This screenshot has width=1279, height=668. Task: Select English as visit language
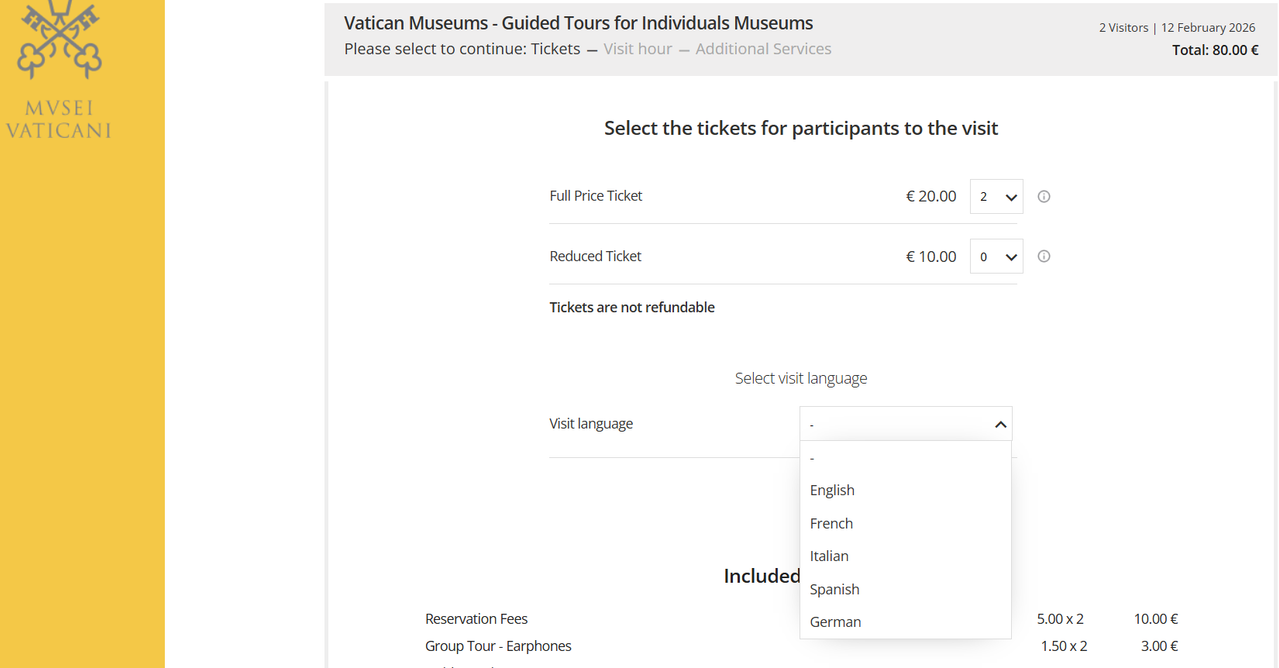832,490
